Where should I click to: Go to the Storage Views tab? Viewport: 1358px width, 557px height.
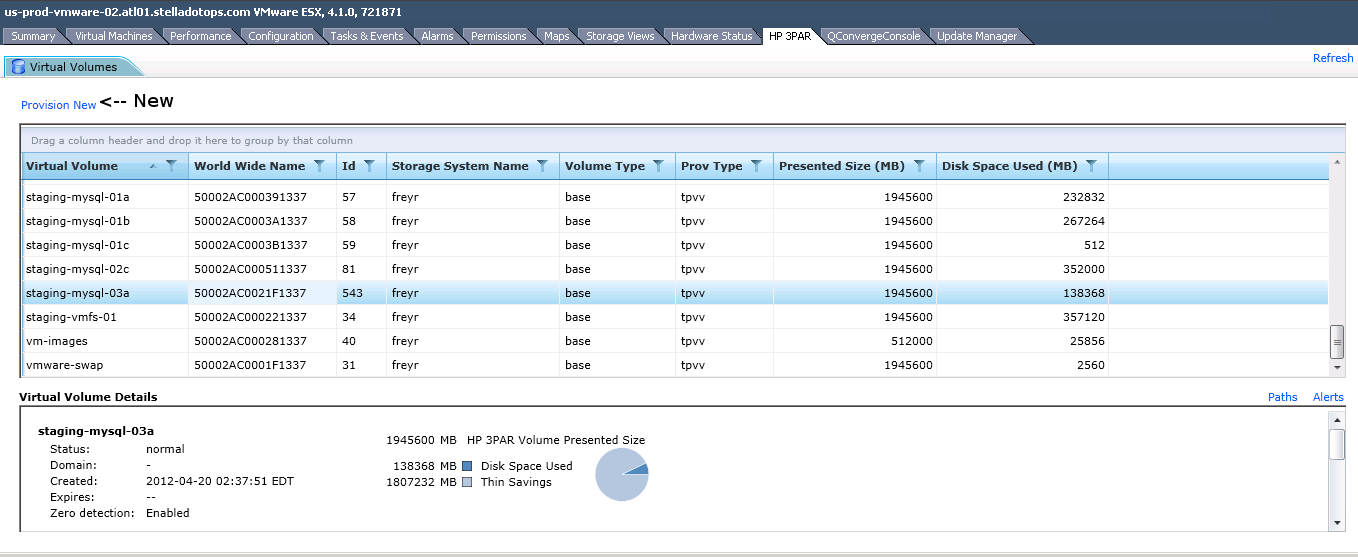point(619,36)
